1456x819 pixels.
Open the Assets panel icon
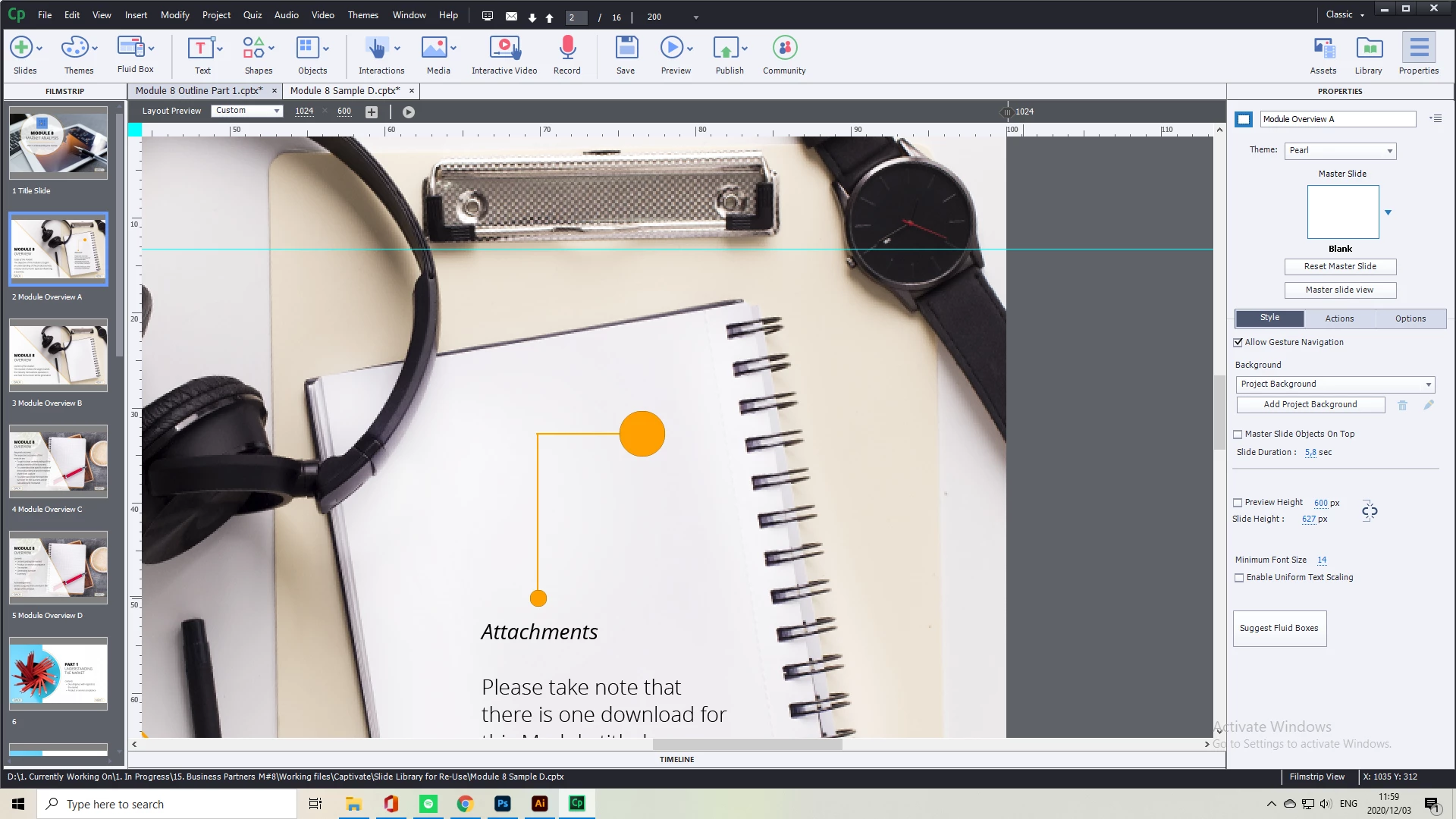coord(1323,49)
